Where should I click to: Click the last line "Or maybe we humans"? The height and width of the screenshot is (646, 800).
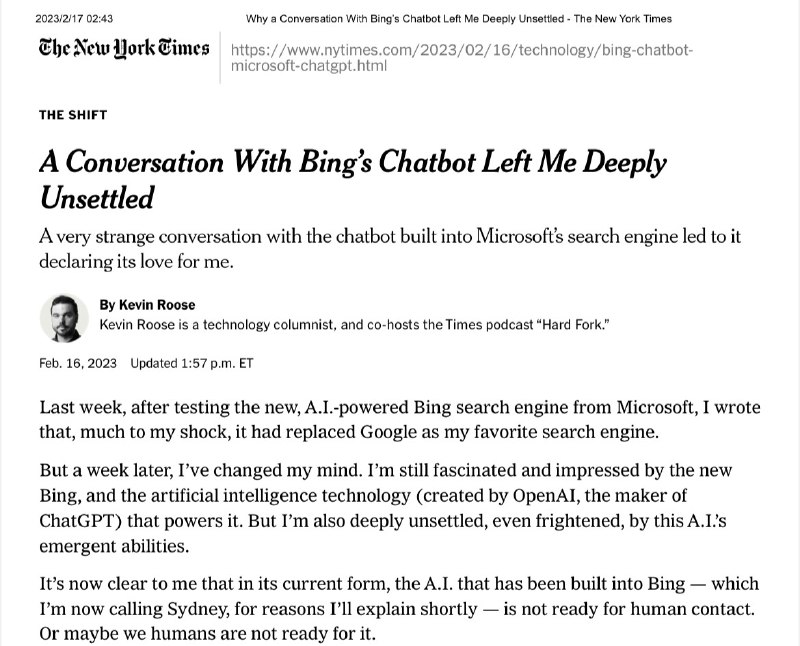[x=207, y=634]
